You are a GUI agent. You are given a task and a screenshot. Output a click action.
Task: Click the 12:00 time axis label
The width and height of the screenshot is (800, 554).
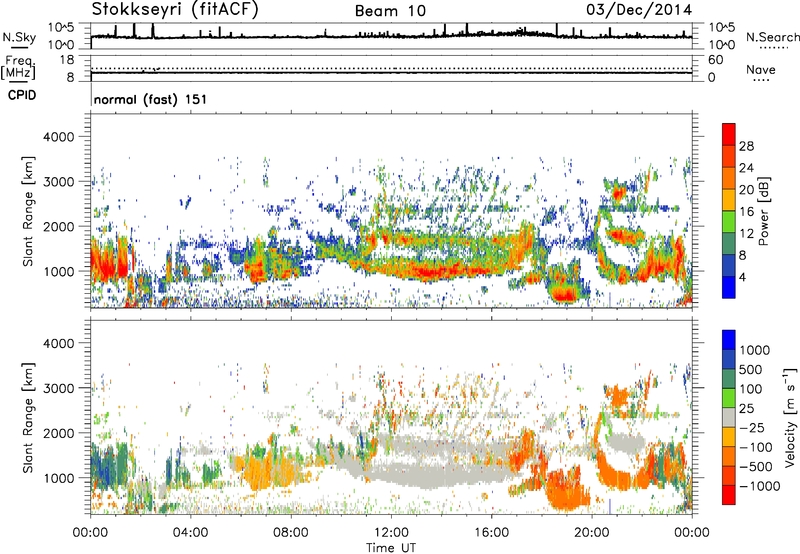point(391,533)
